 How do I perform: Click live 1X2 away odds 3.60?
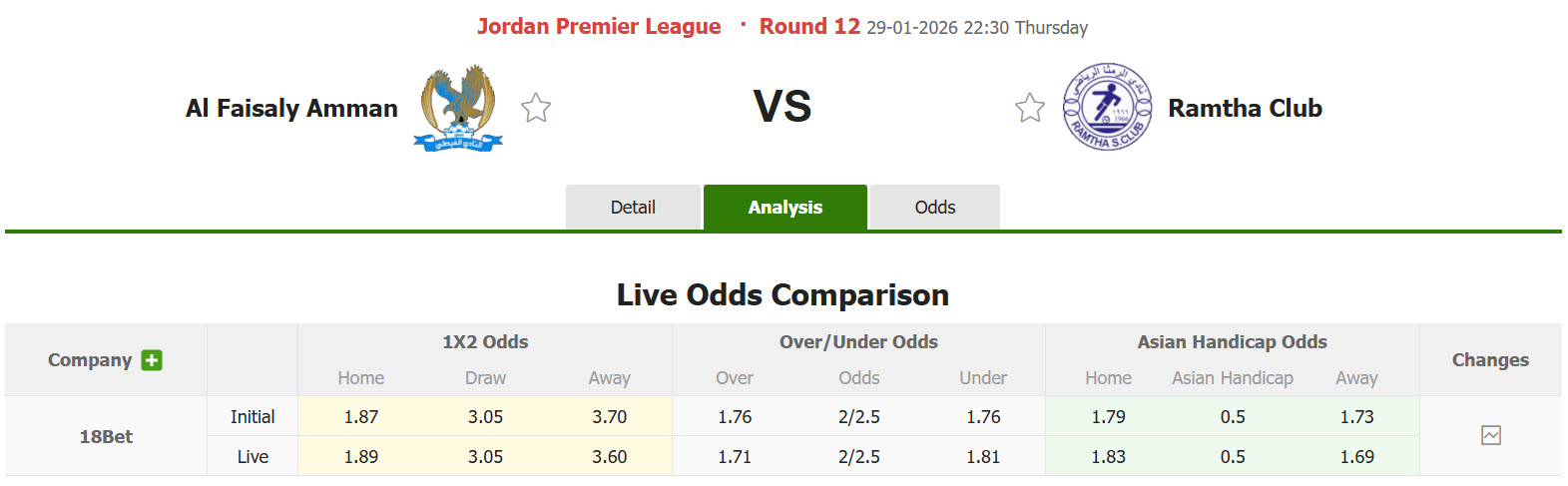tap(610, 456)
